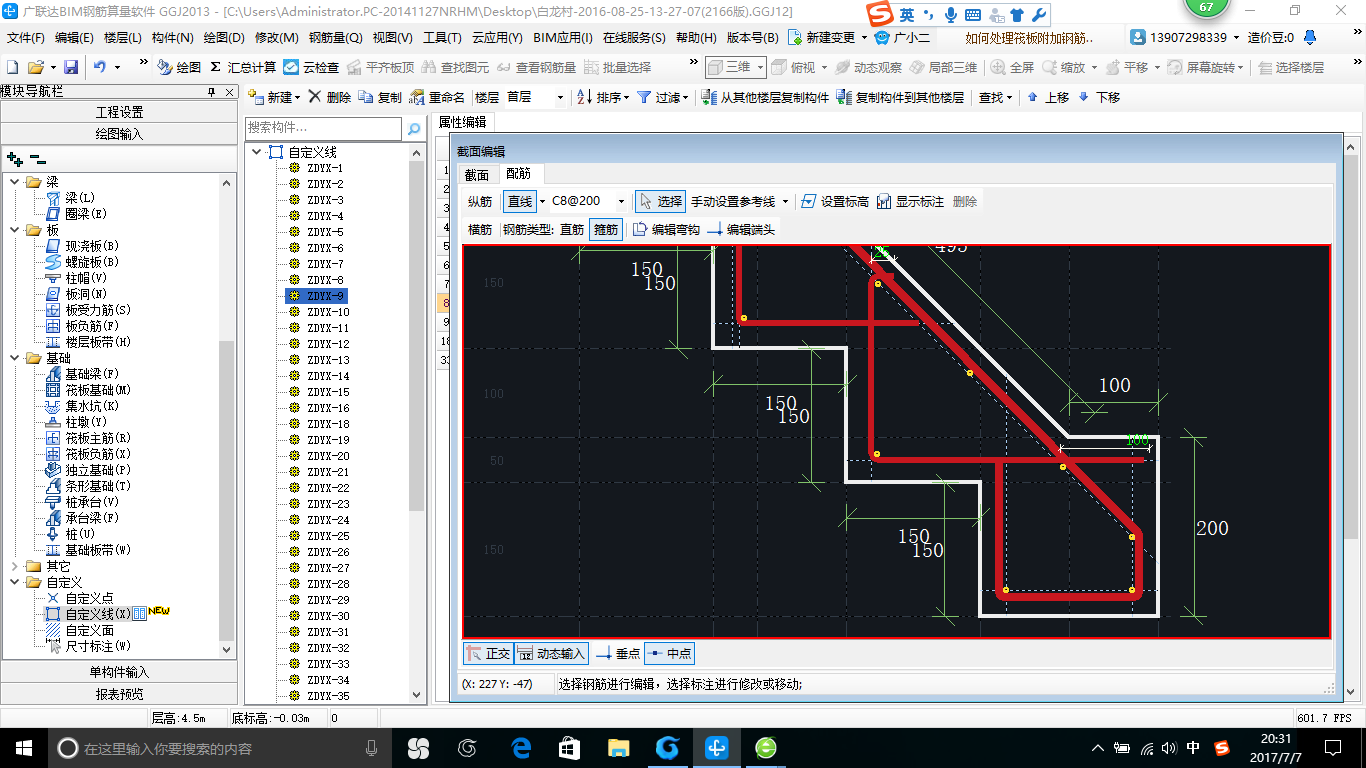Click 显示标注 in the section editor
1366x768 pixels.
pyautogui.click(x=910, y=201)
